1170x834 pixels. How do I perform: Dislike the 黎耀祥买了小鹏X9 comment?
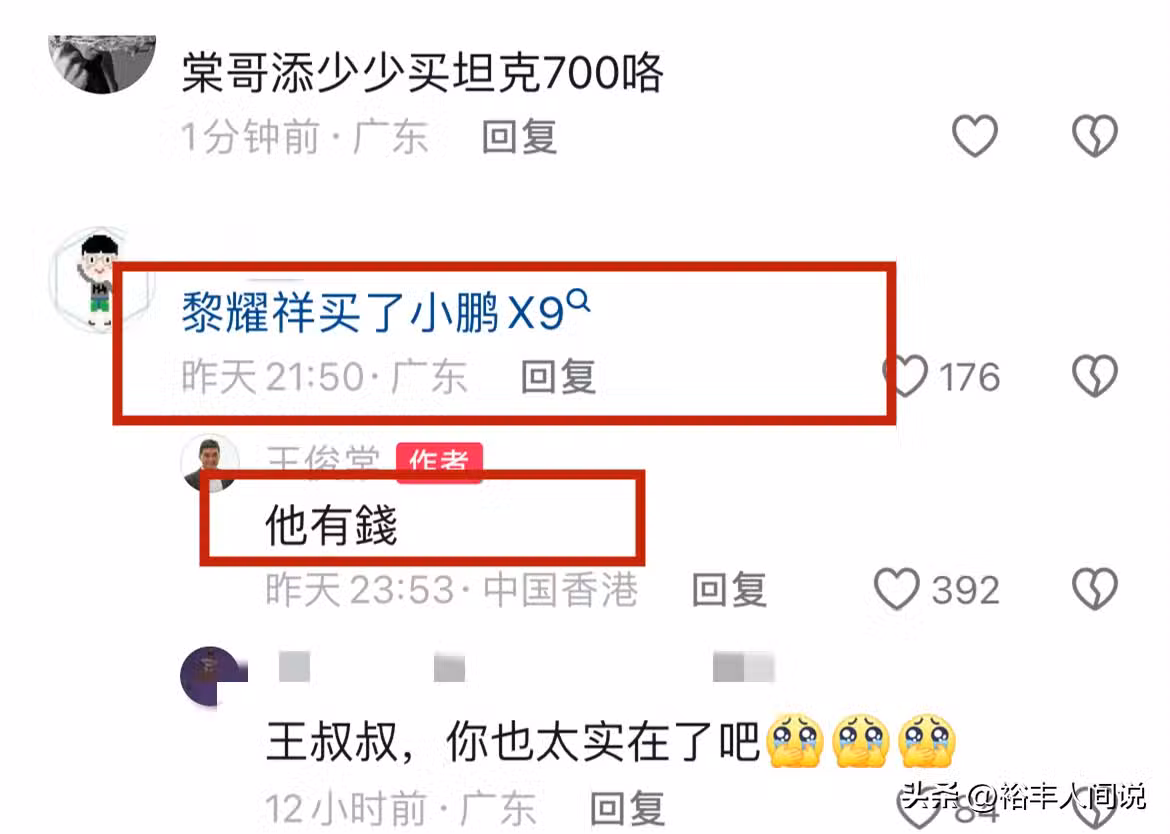point(1095,375)
